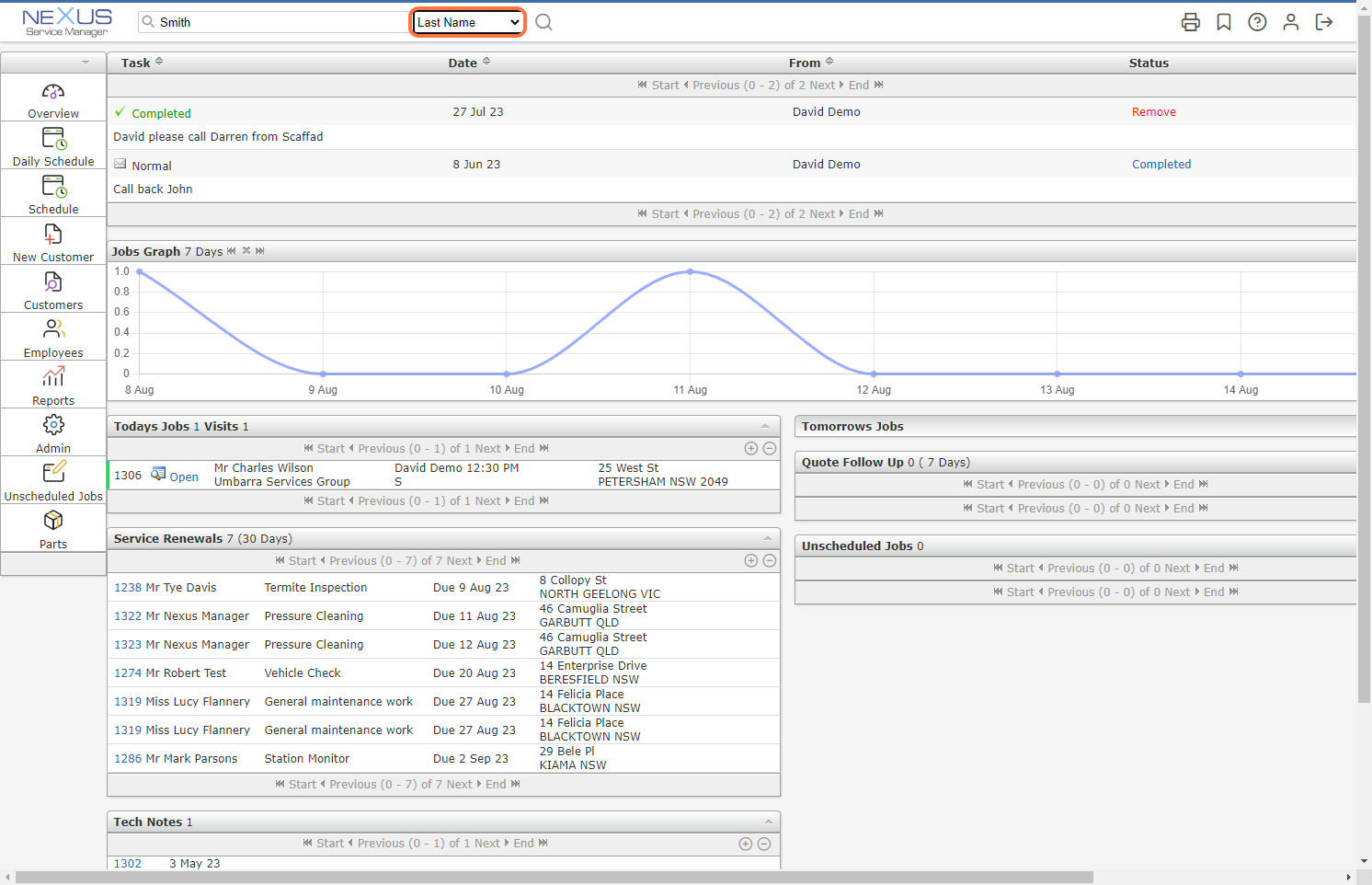Screen dimensions: 1372x885
Task: Mark the Call back John task Completed
Action: pos(1161,165)
